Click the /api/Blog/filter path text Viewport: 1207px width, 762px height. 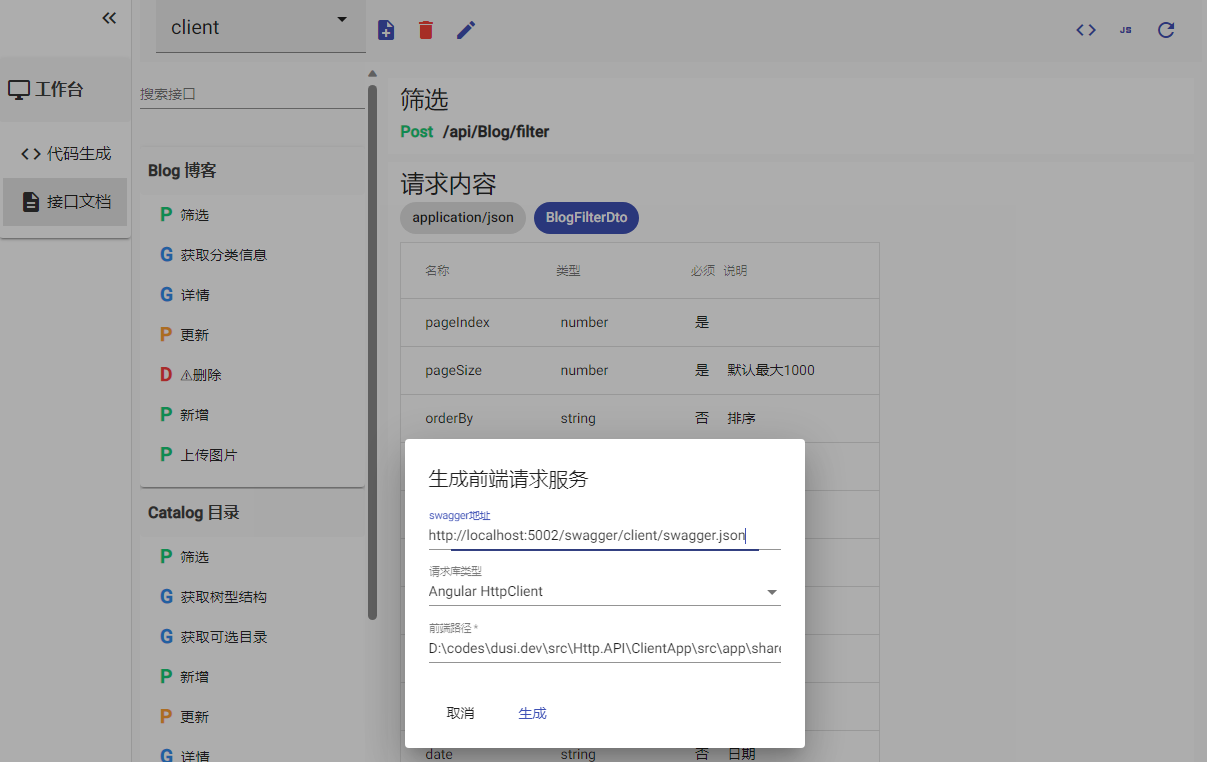pyautogui.click(x=496, y=132)
